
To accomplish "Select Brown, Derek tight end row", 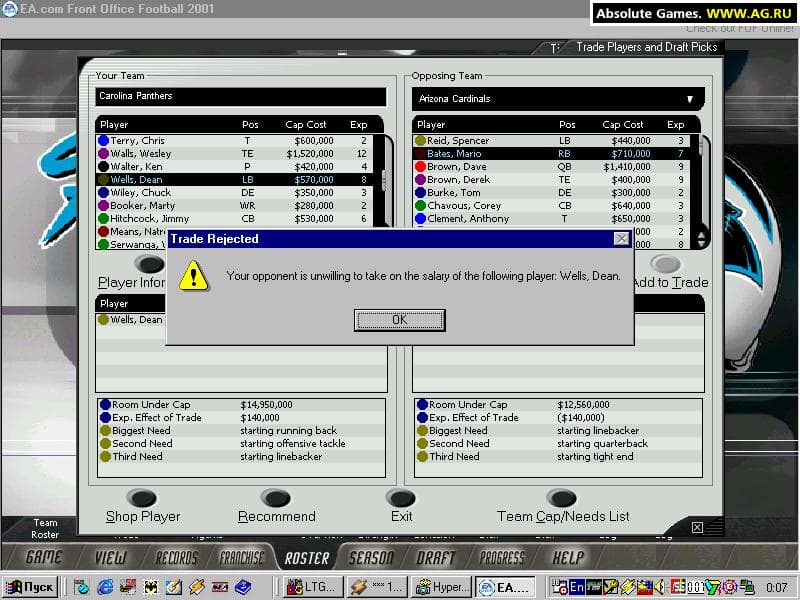I will (x=551, y=180).
